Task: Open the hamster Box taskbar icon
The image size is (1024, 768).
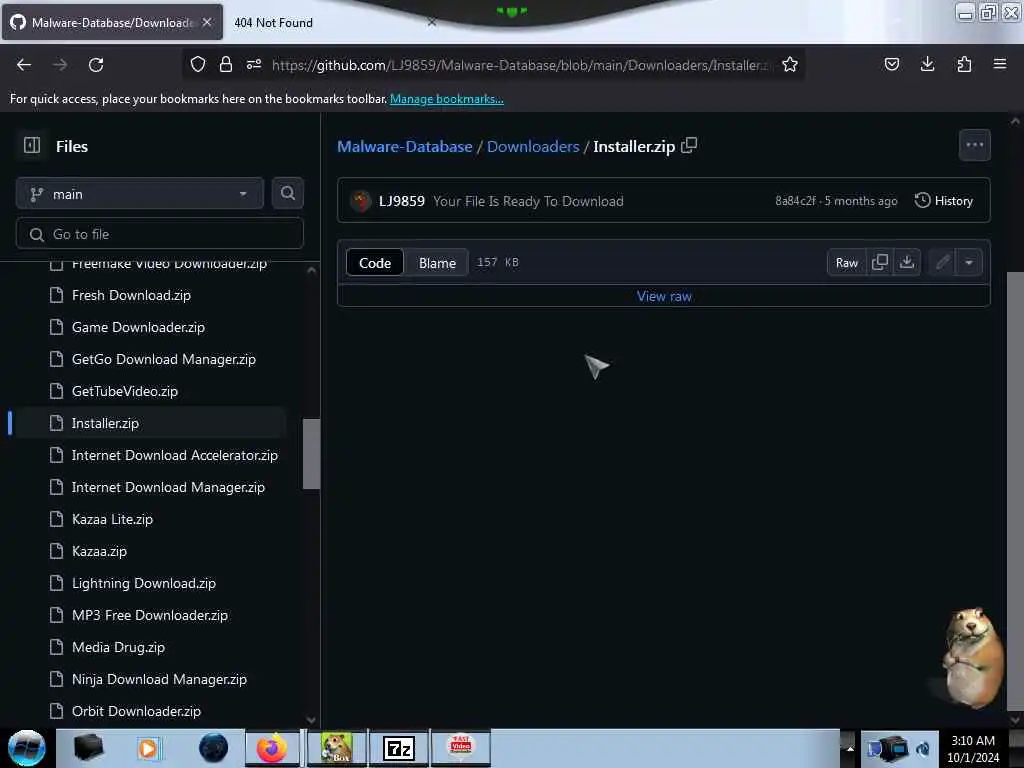Action: point(337,748)
